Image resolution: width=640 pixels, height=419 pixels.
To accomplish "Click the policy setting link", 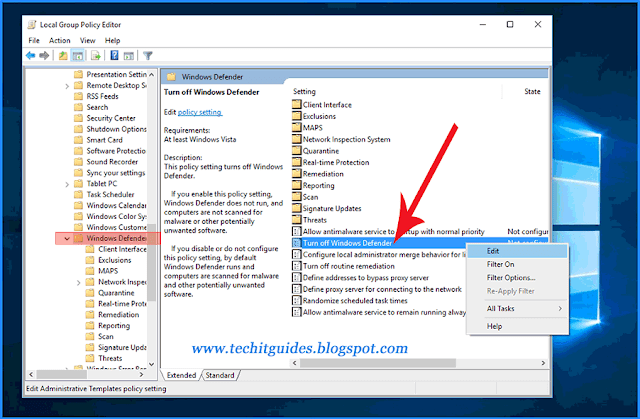I will 200,112.
